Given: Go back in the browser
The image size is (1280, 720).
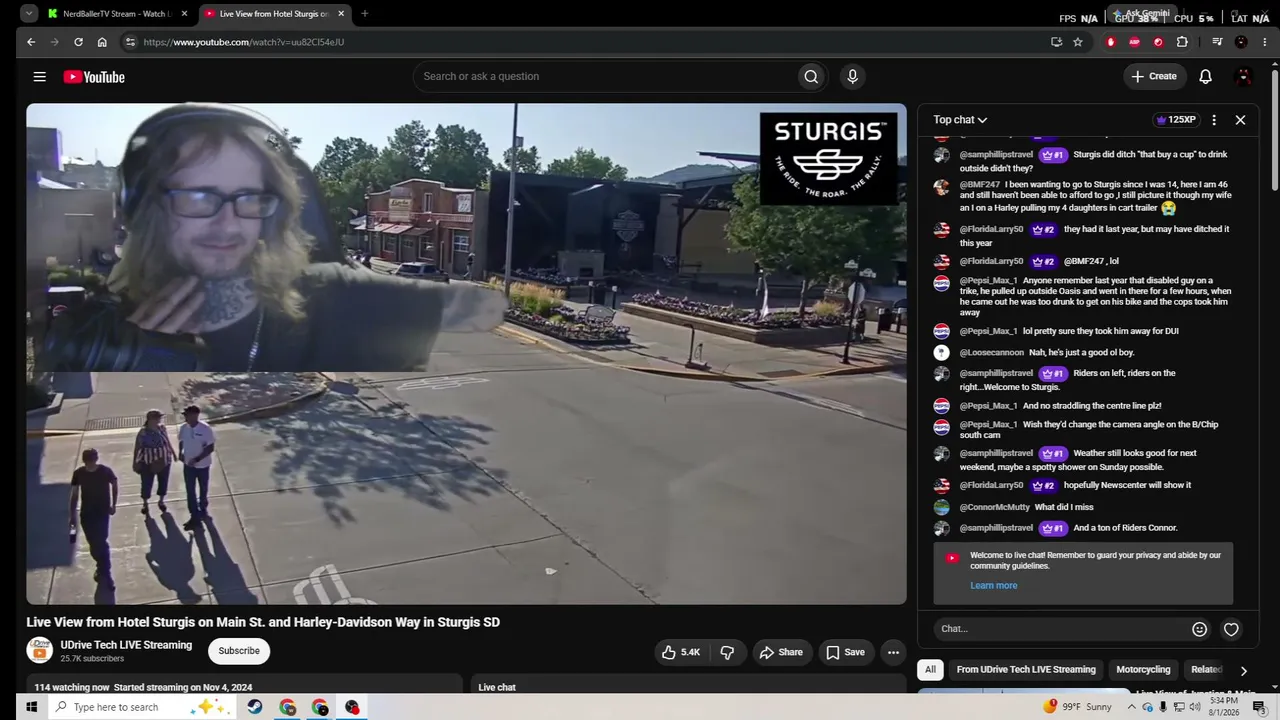Looking at the screenshot, I should click(x=31, y=42).
